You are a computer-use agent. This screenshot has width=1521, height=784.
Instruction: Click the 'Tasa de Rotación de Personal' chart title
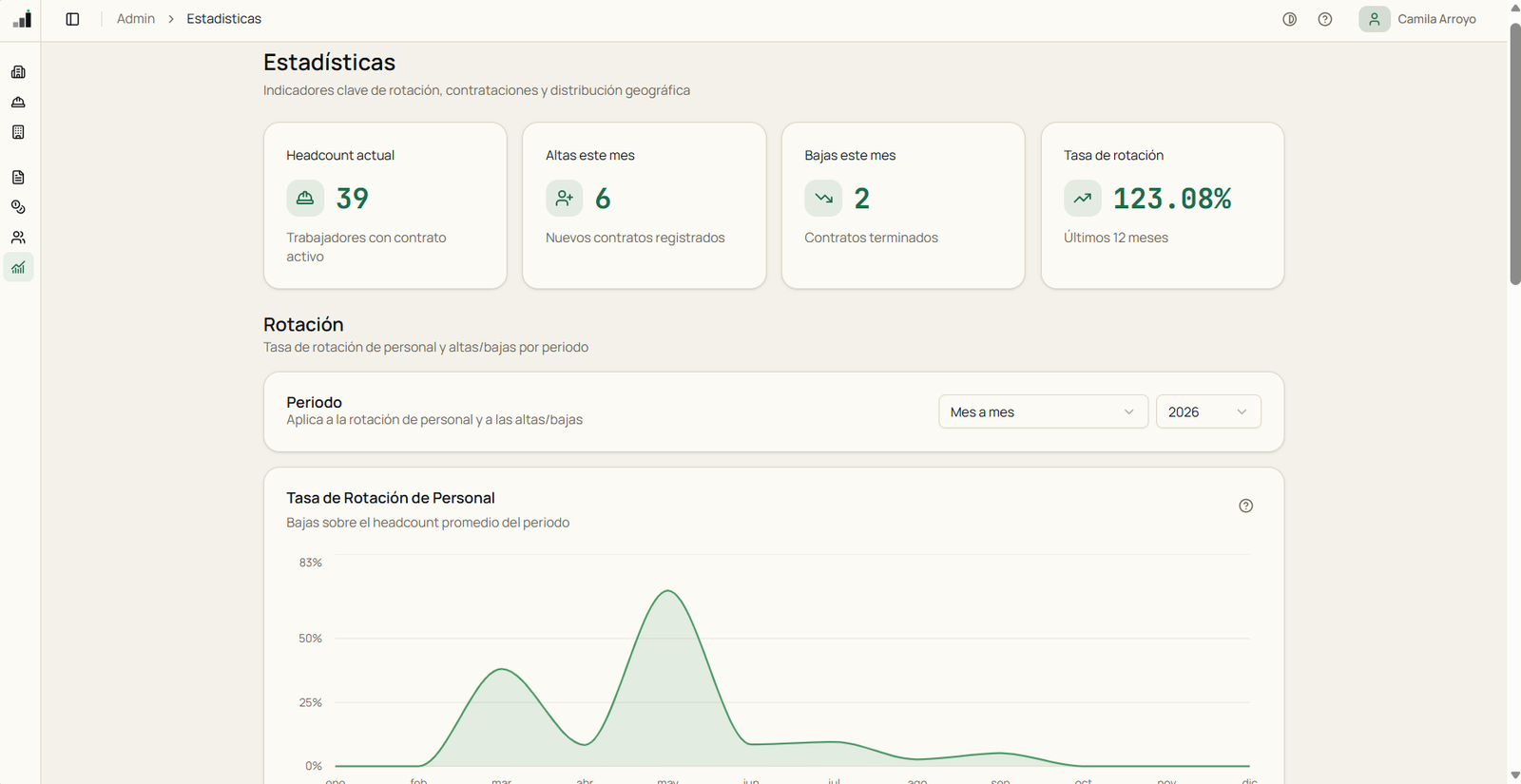tap(391, 498)
